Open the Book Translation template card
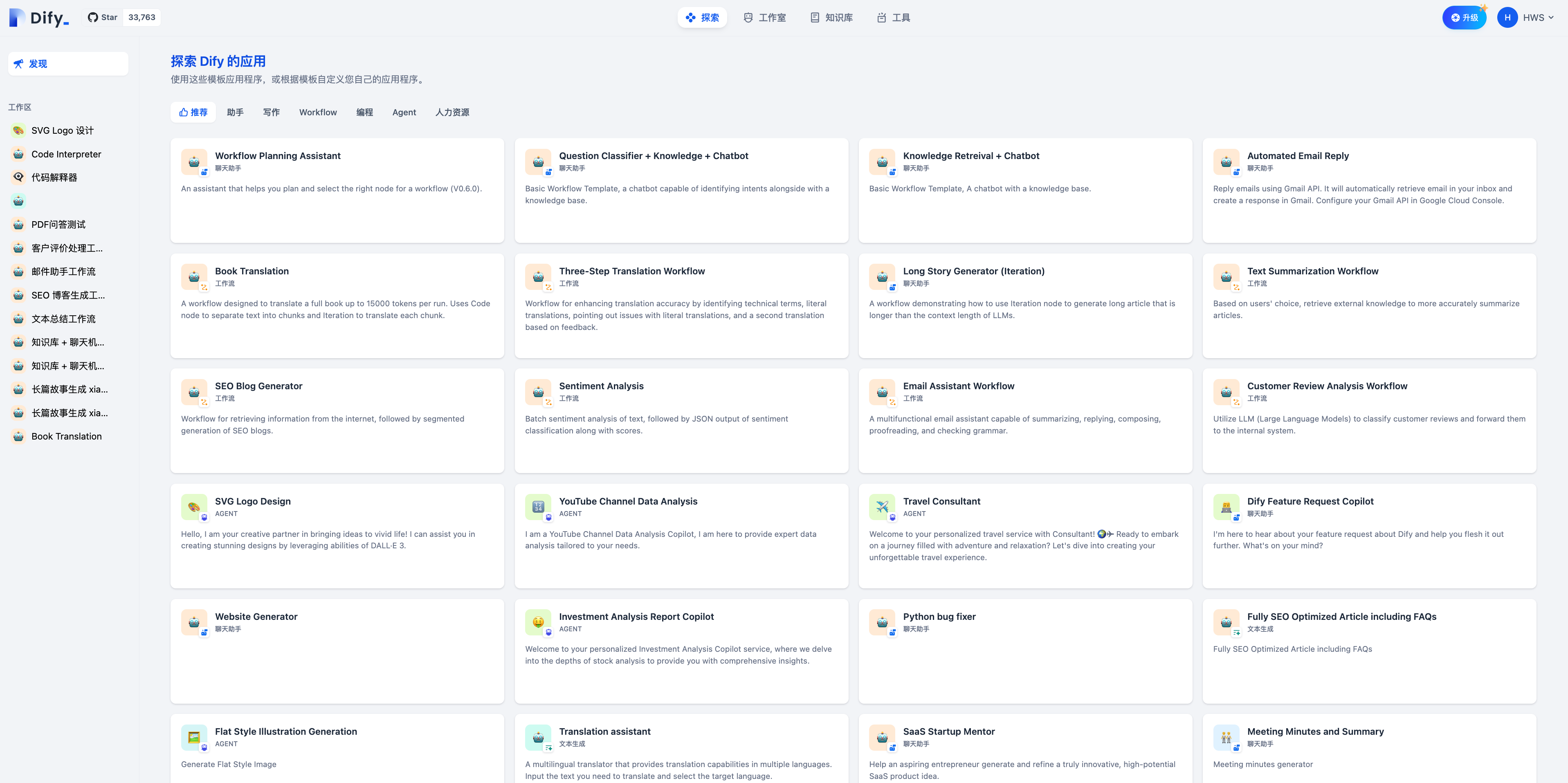The width and height of the screenshot is (1568, 783). (337, 305)
